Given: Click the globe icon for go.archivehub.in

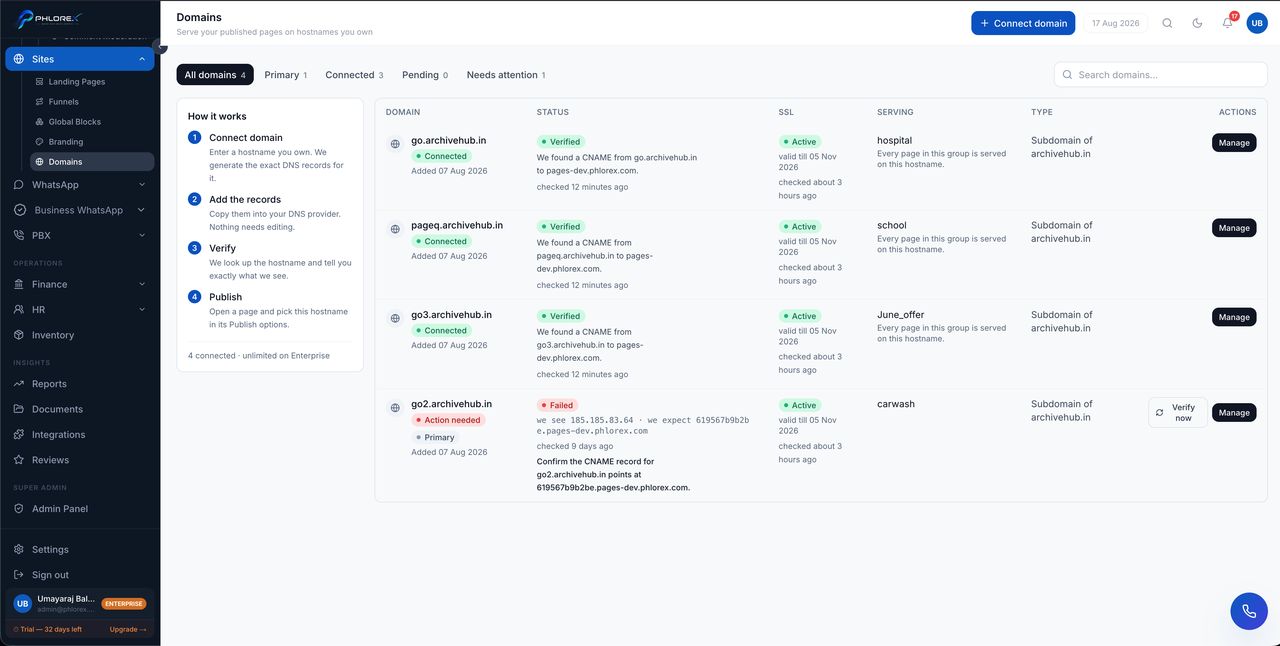Looking at the screenshot, I should (x=395, y=144).
